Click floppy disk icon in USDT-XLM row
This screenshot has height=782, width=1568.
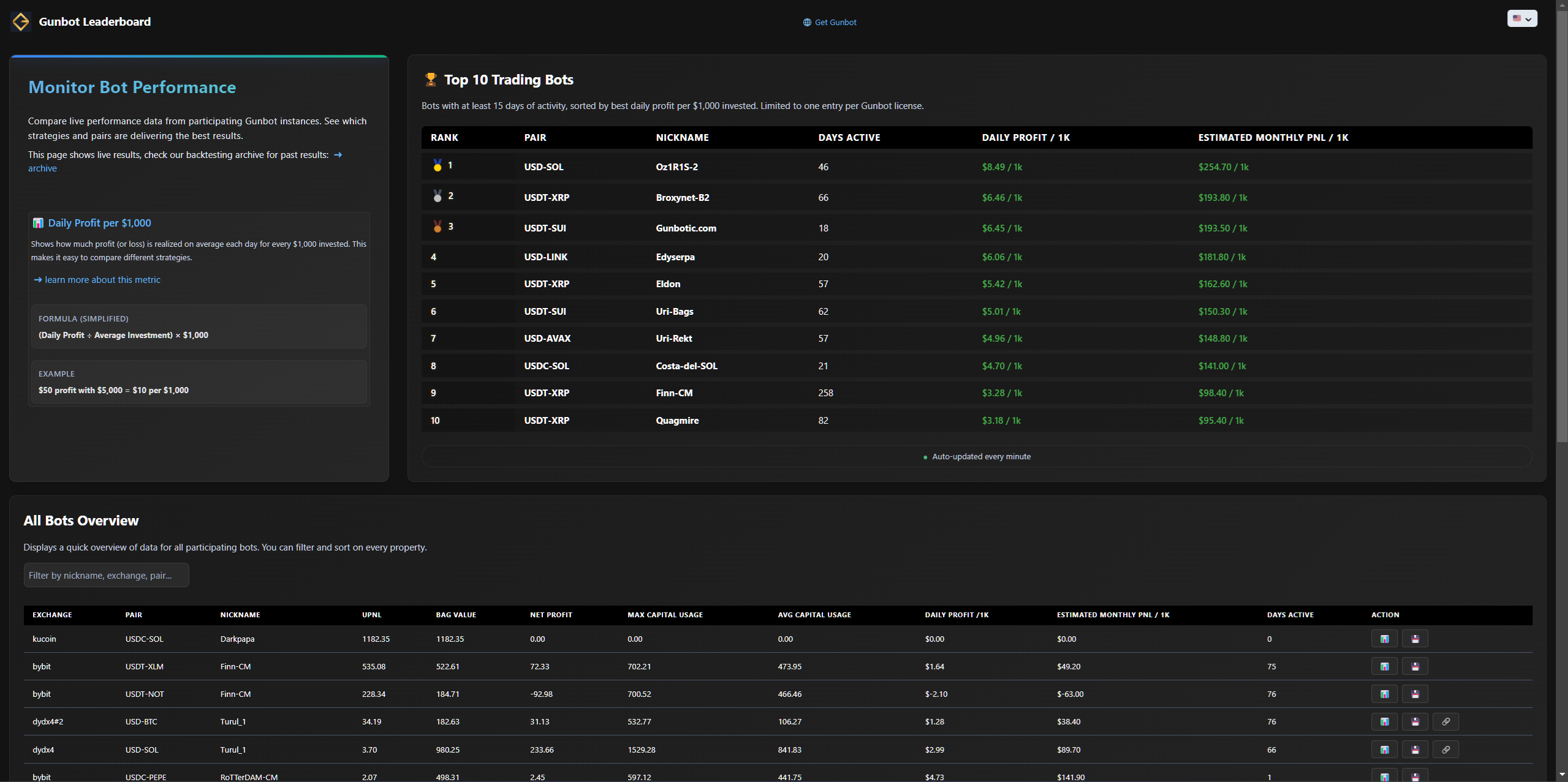(x=1415, y=666)
